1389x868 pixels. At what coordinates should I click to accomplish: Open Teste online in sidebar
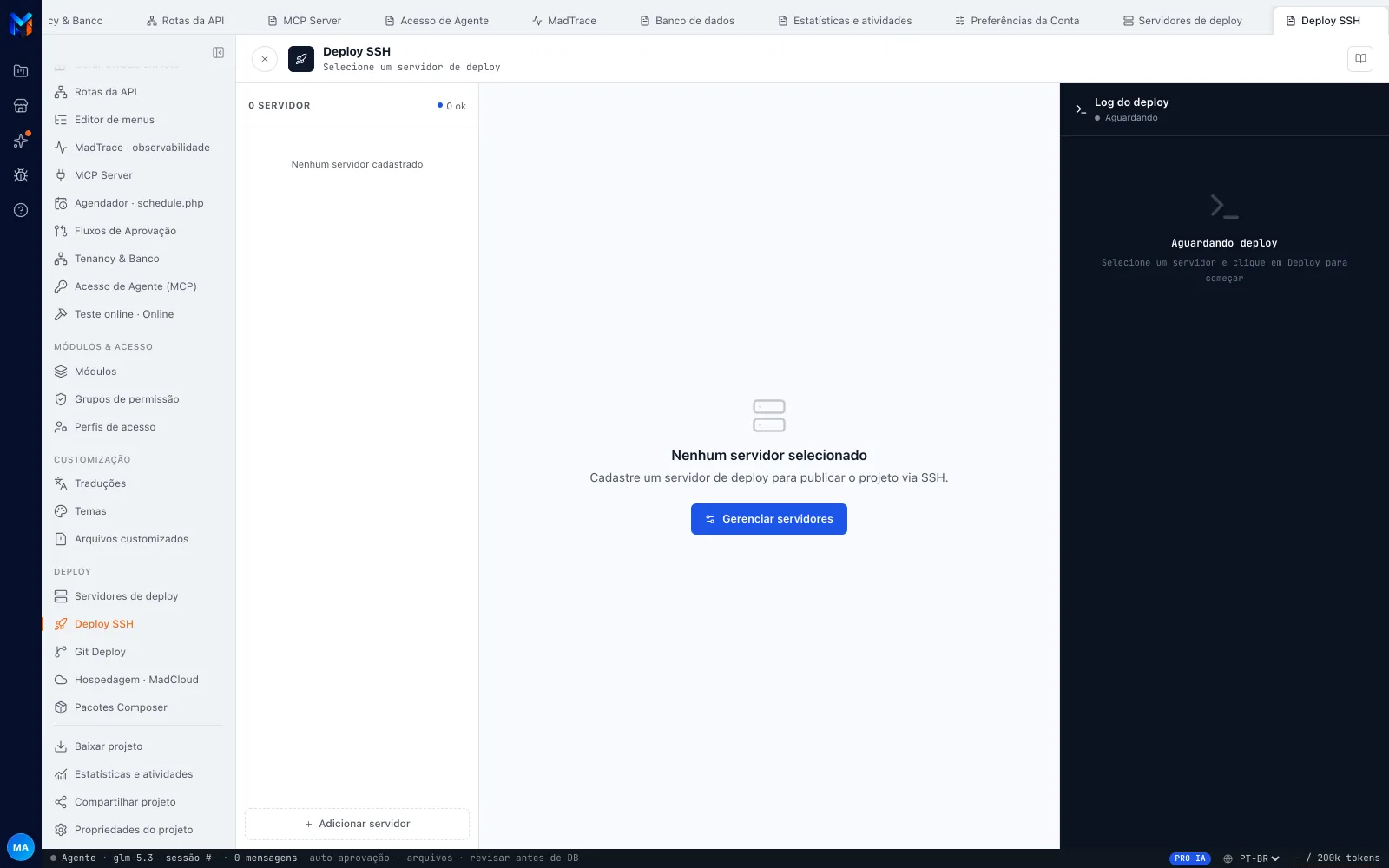[x=138, y=314]
